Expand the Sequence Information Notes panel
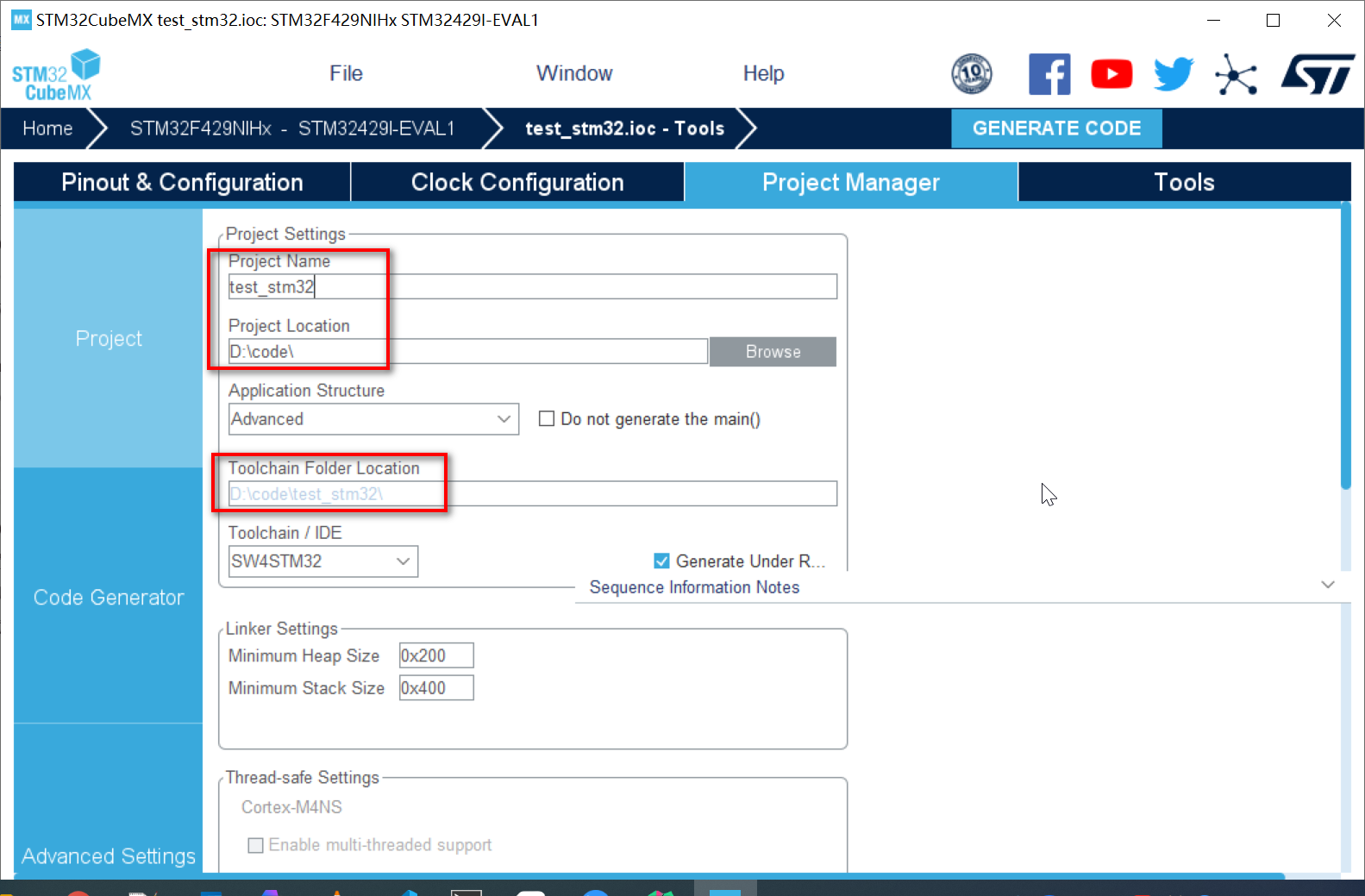The height and width of the screenshot is (896, 1365). click(1328, 586)
